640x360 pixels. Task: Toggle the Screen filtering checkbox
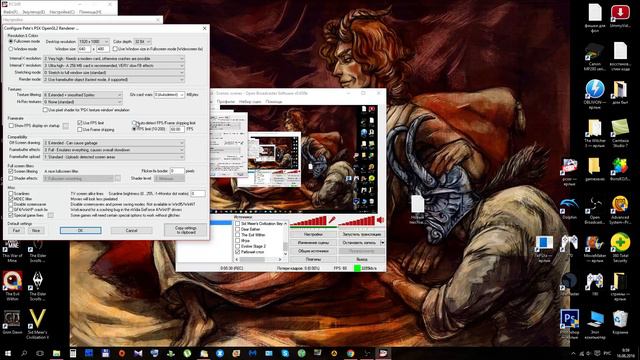click(x=11, y=171)
